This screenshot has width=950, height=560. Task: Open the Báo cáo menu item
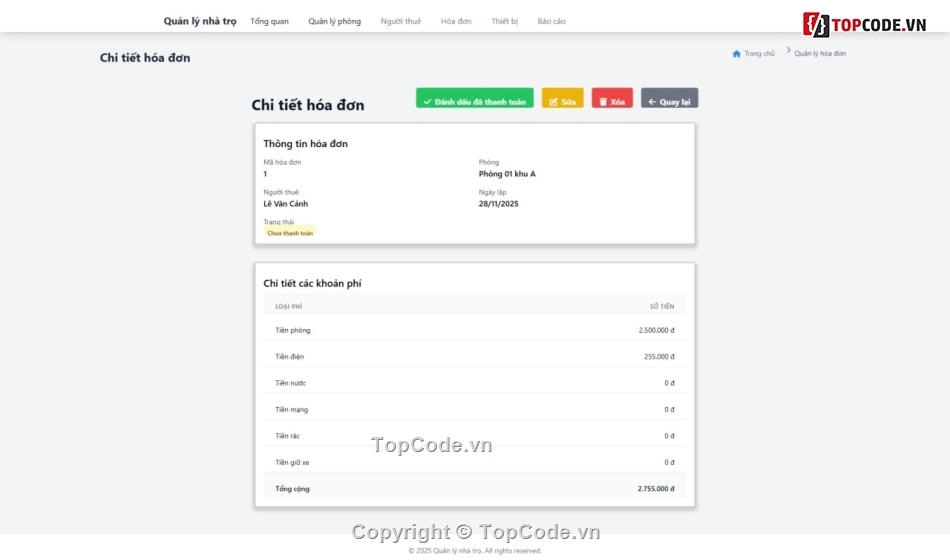[551, 21]
